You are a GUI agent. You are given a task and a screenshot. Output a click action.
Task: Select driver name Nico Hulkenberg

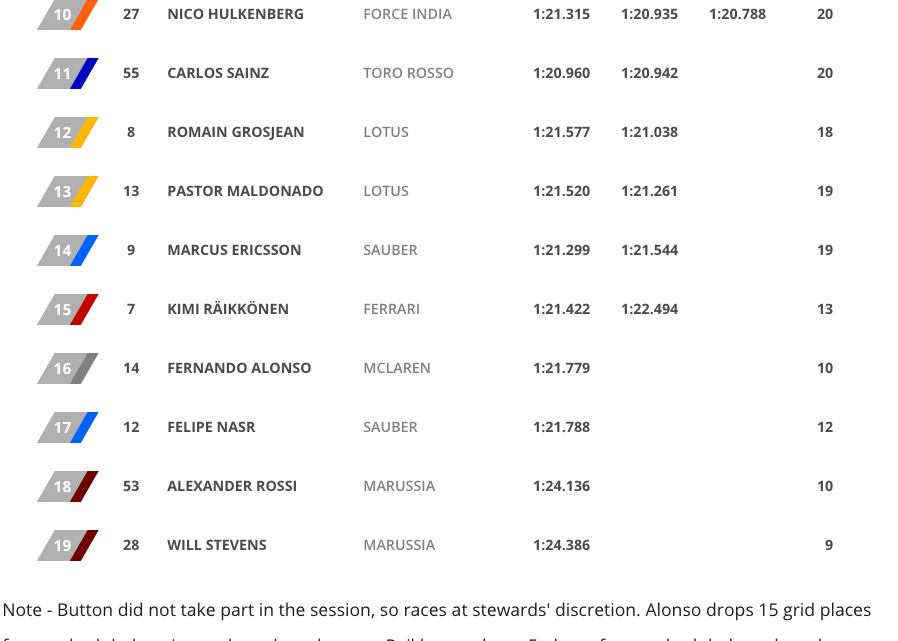tap(235, 15)
